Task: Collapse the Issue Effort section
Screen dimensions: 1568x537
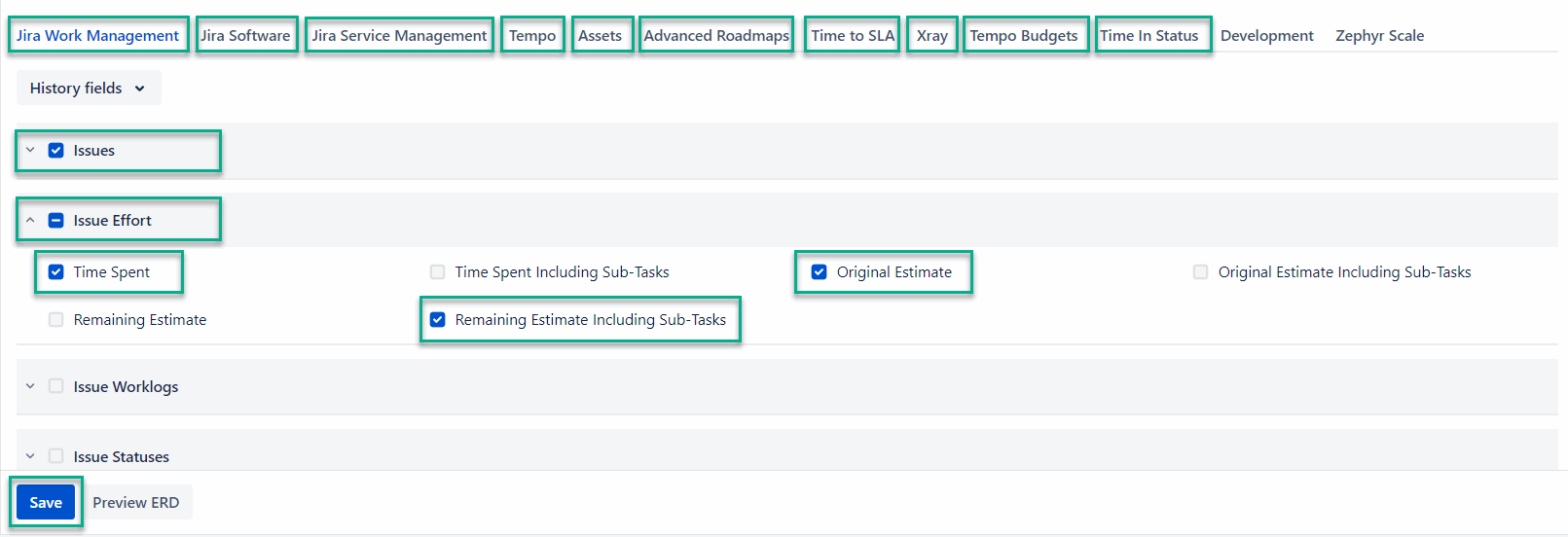Action: (x=30, y=221)
